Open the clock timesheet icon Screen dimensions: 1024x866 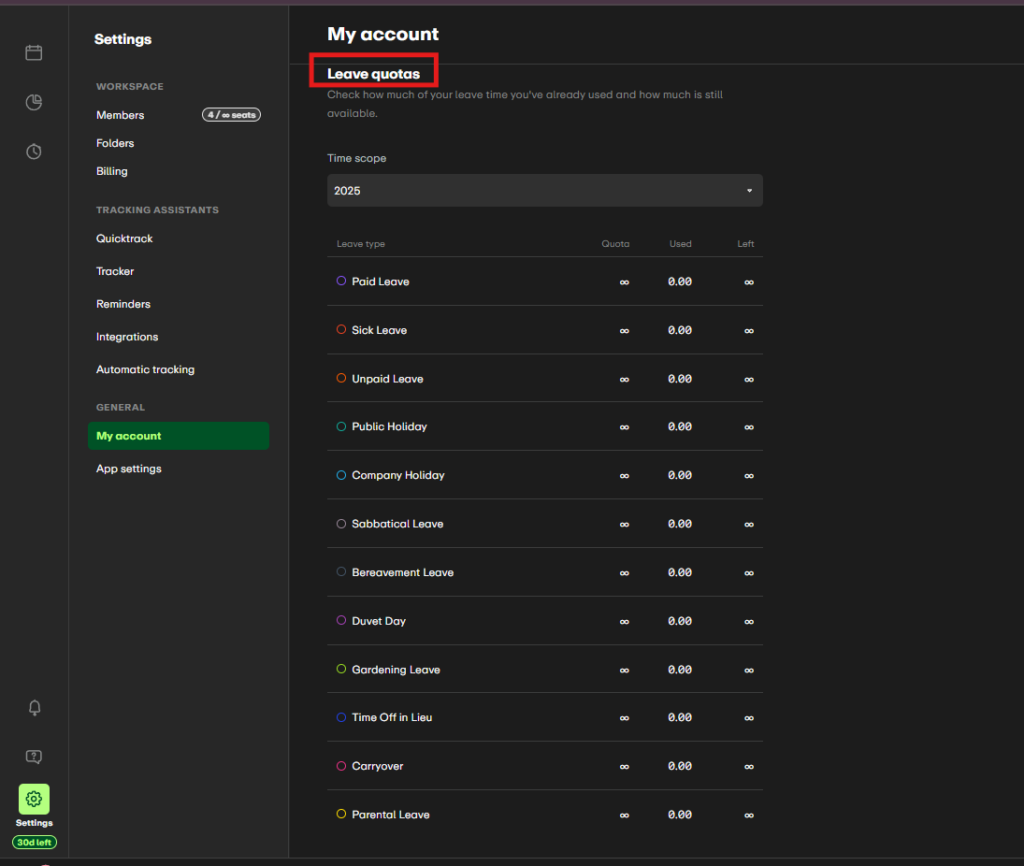pyautogui.click(x=34, y=152)
